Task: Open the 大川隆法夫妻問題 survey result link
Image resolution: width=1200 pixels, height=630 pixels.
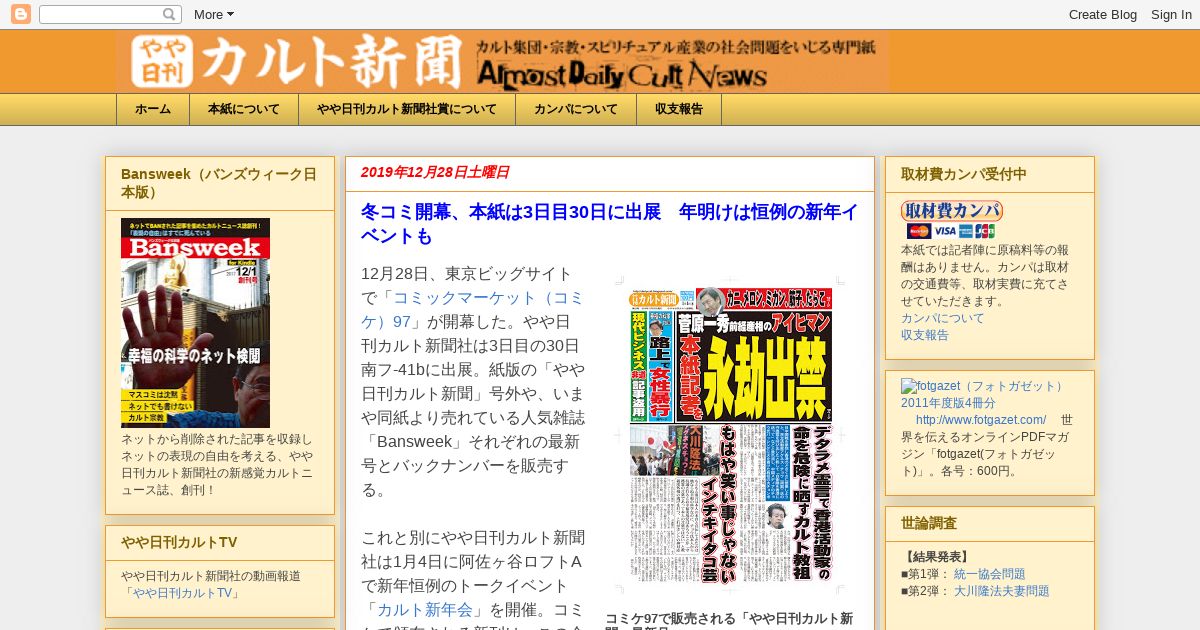Action: pos(1001,591)
